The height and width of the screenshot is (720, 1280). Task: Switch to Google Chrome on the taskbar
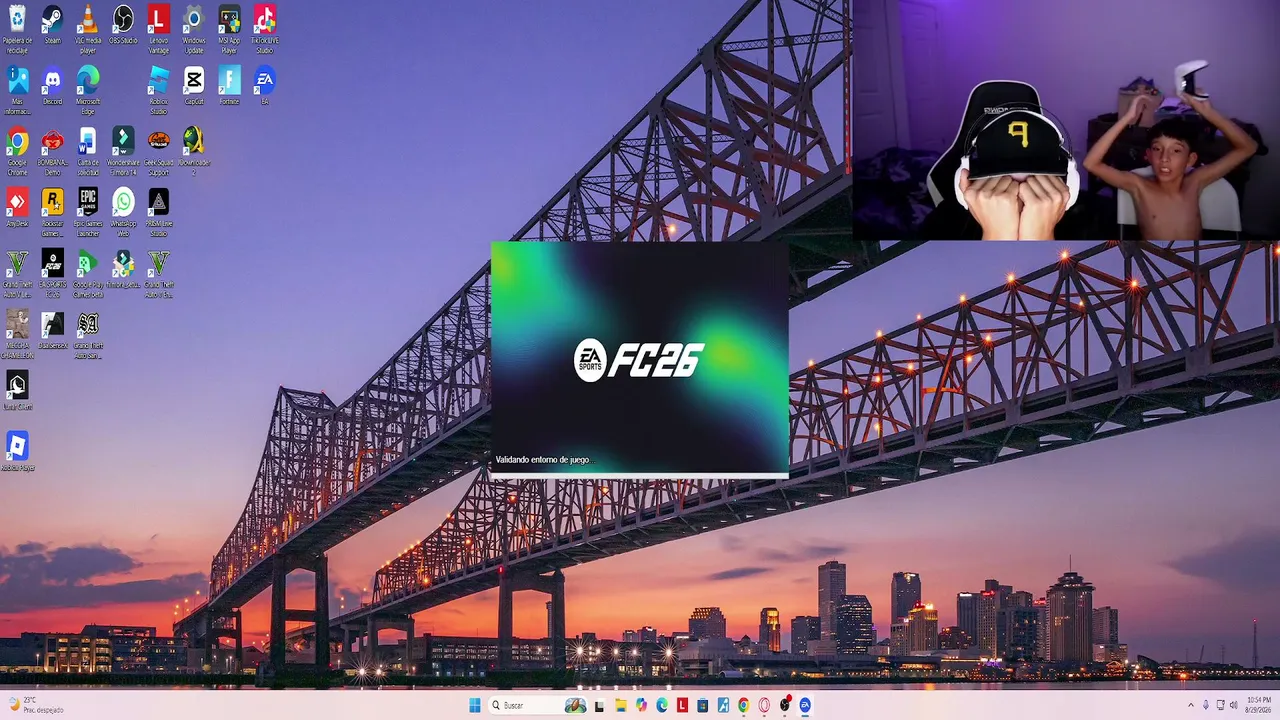[743, 705]
